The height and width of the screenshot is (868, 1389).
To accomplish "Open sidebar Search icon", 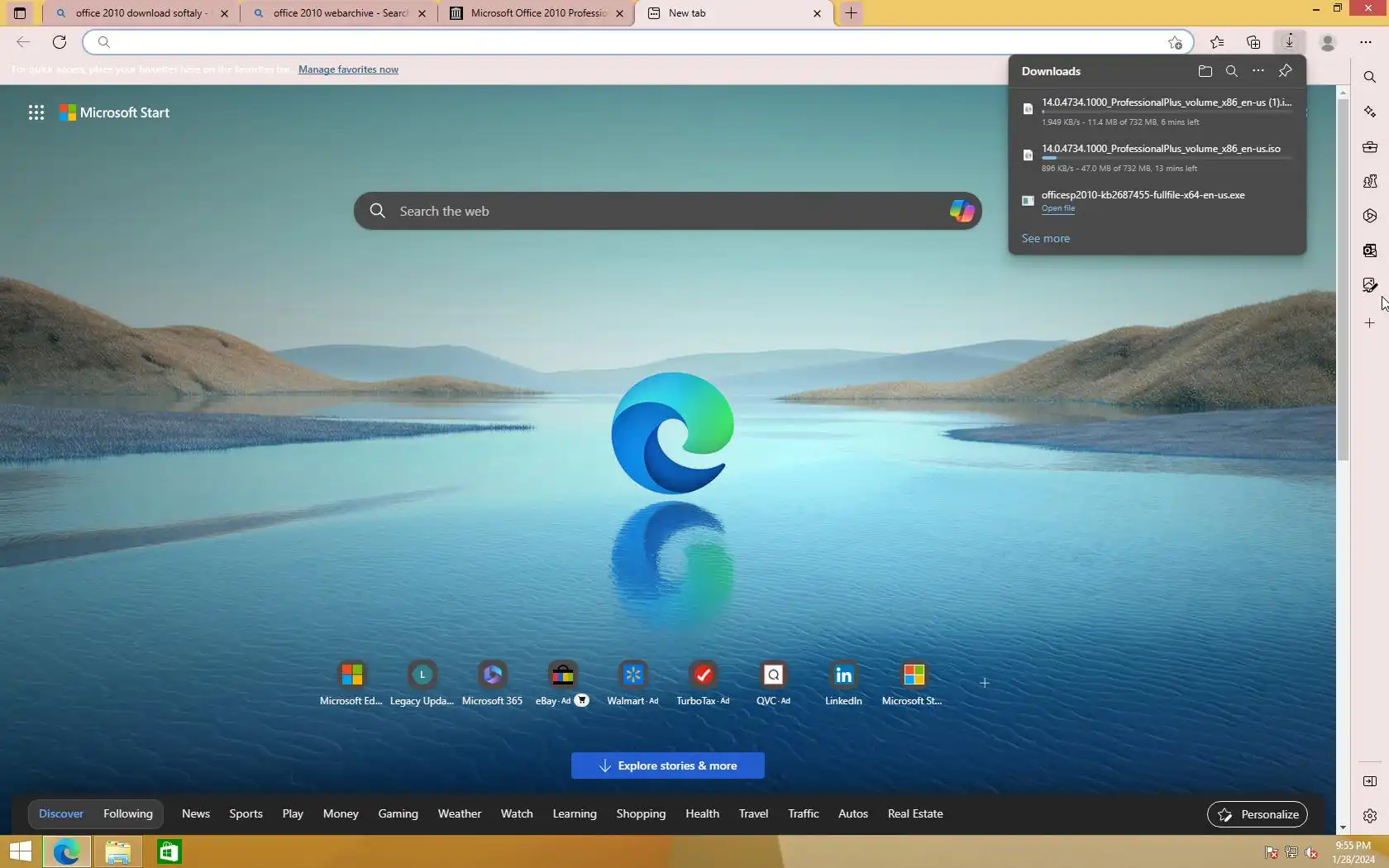I will pos(1370,77).
